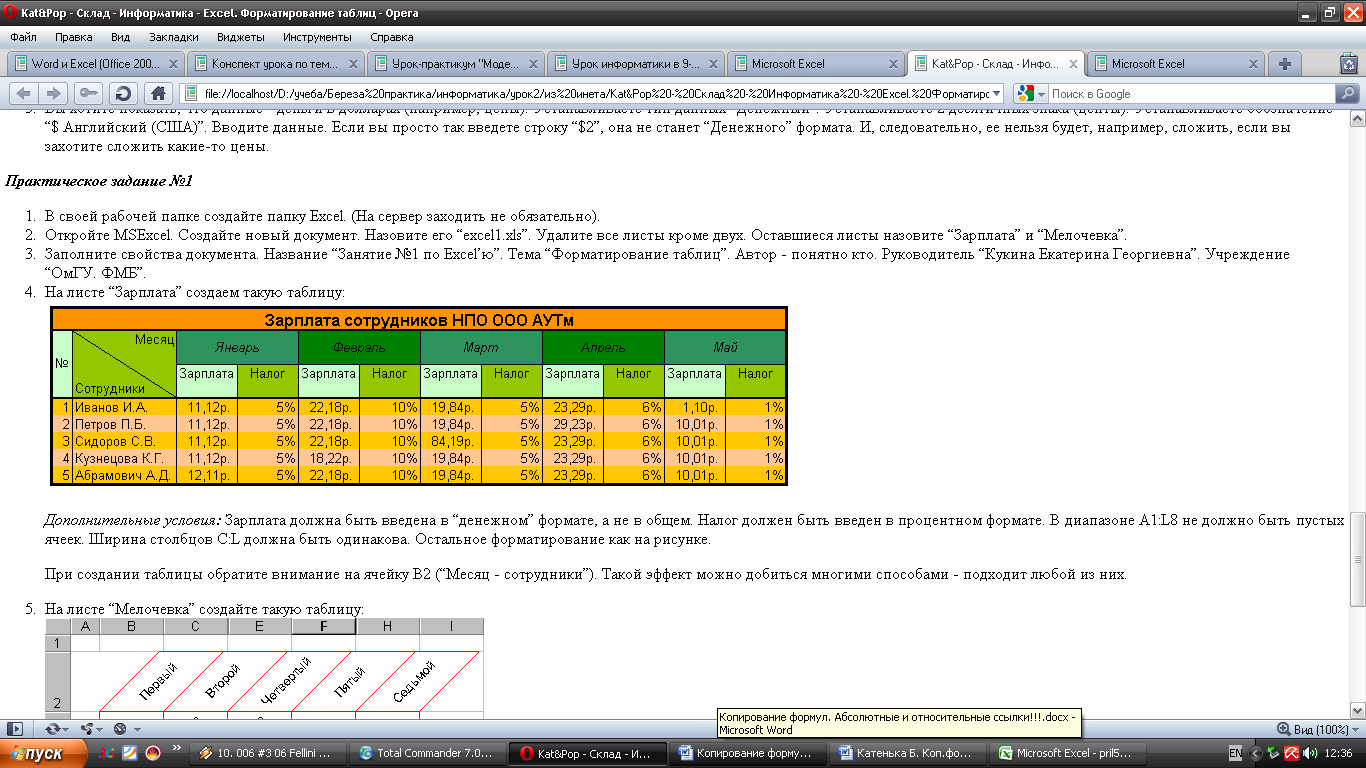This screenshot has height=768, width=1366.
Task: Go back with the Opera back arrow
Action: (24, 94)
